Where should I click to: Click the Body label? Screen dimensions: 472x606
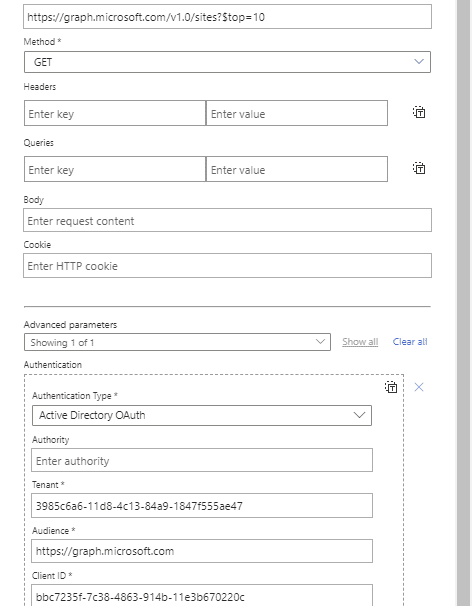point(34,200)
